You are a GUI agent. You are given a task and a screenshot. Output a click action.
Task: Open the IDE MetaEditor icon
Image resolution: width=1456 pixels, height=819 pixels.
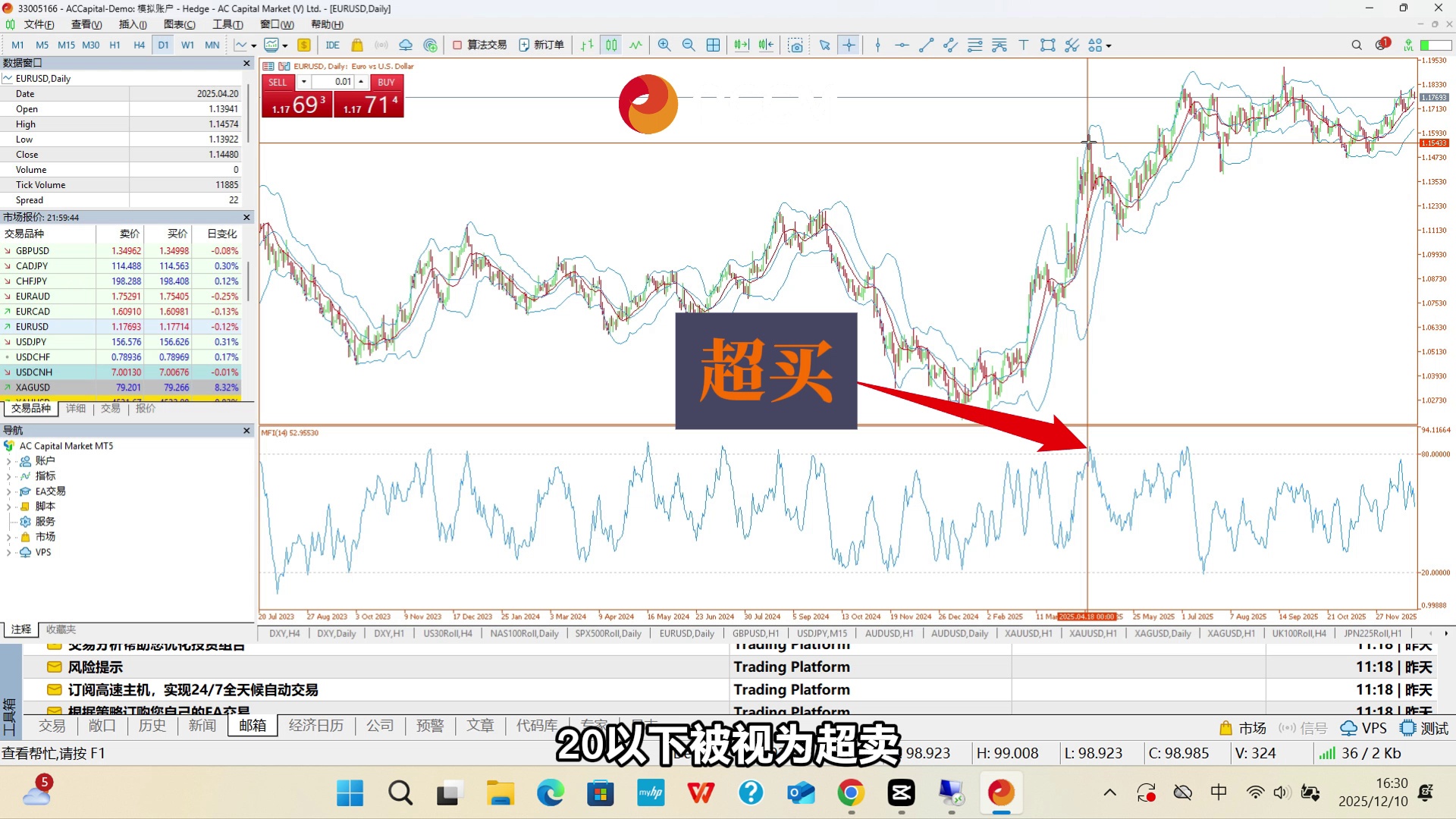pyautogui.click(x=332, y=45)
